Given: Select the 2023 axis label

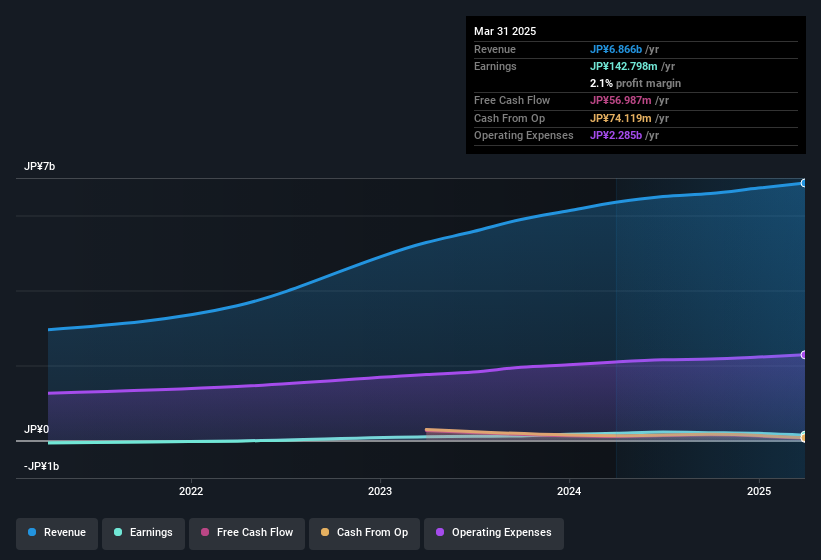Looking at the screenshot, I should 380,491.
